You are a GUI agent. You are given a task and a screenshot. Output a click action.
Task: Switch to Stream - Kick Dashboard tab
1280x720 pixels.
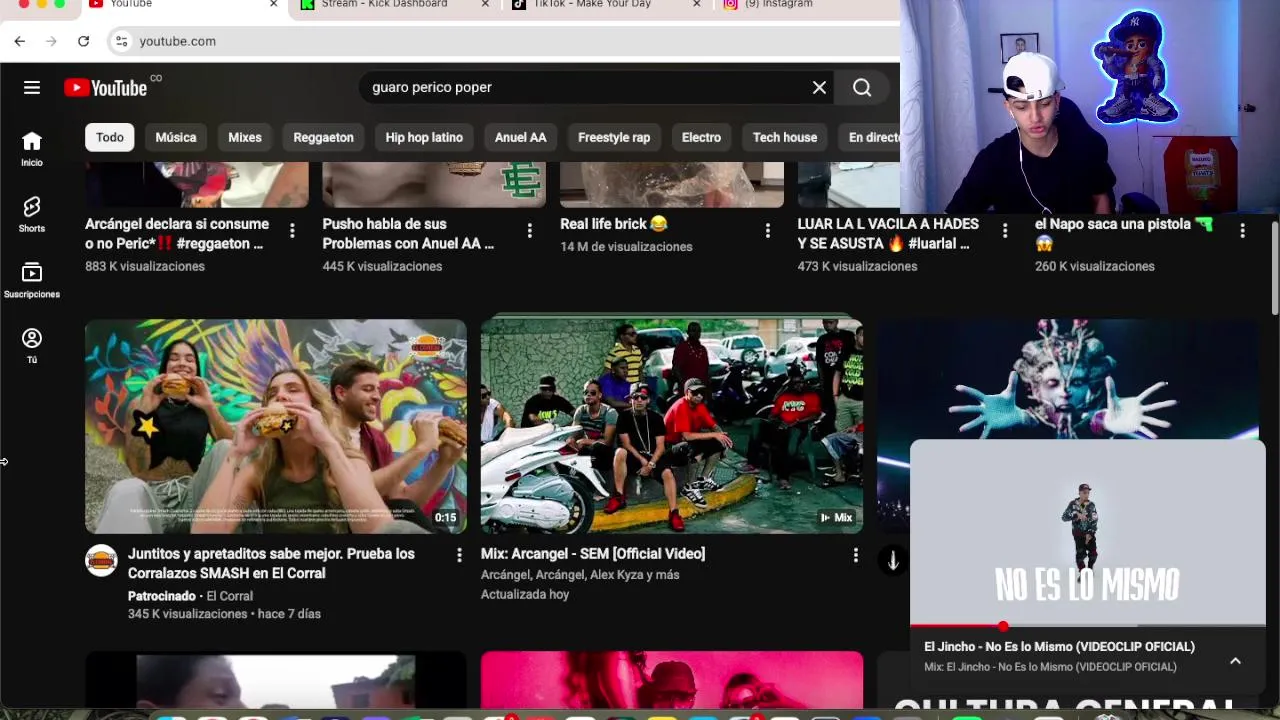click(385, 5)
